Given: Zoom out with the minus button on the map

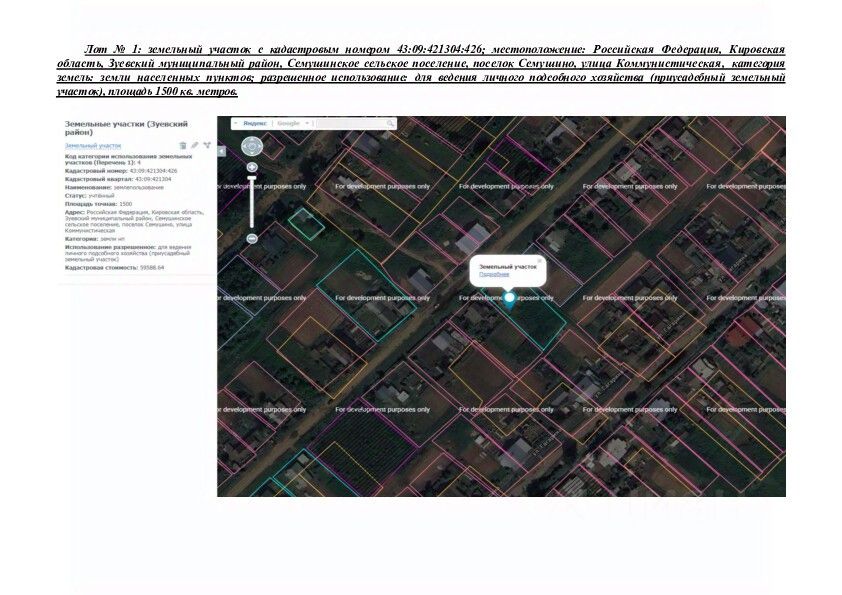Looking at the screenshot, I should point(252,238).
